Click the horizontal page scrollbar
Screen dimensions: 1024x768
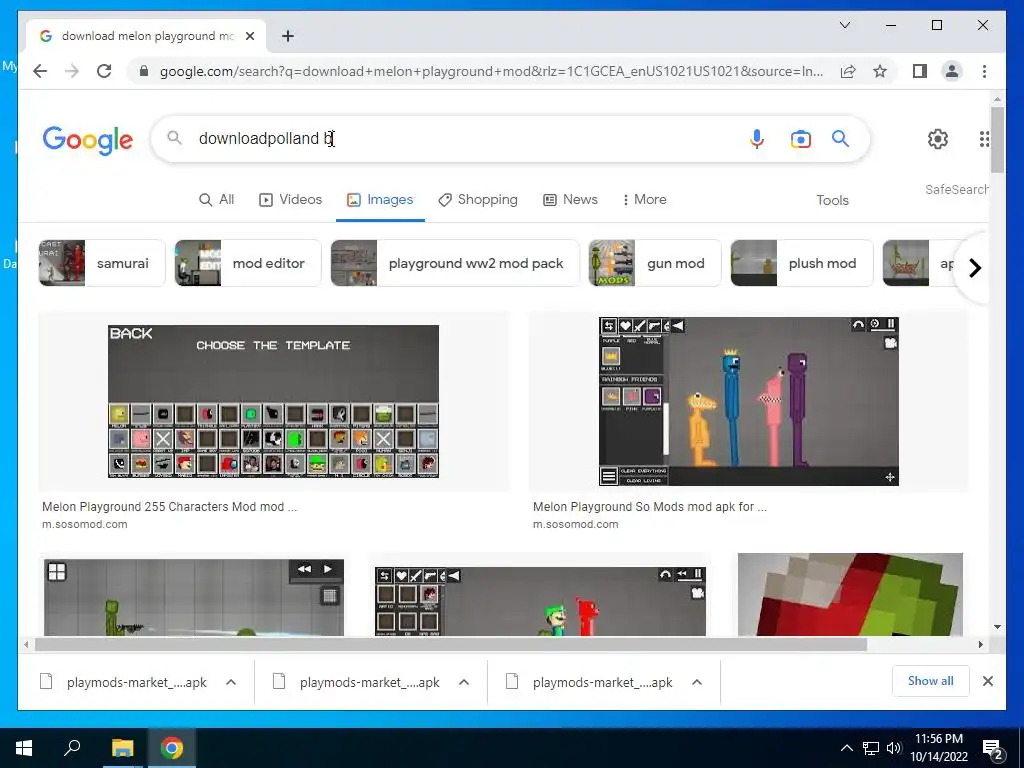(x=451, y=645)
